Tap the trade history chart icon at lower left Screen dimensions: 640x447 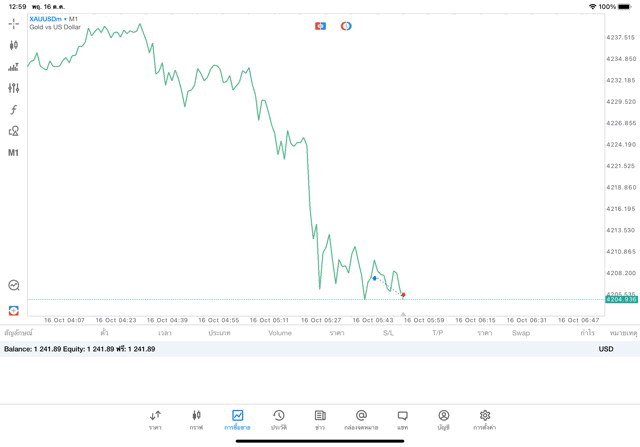click(x=14, y=285)
